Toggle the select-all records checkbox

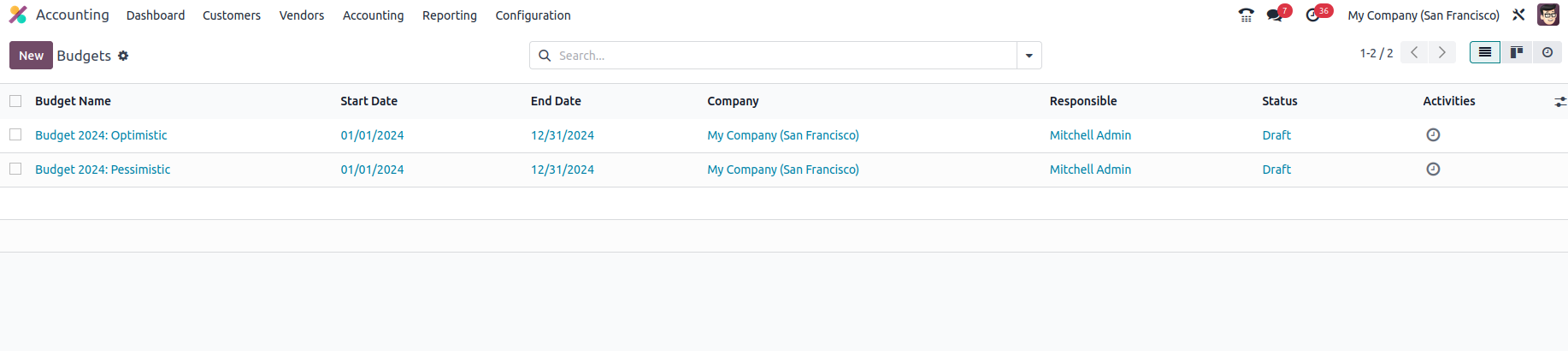[x=15, y=101]
